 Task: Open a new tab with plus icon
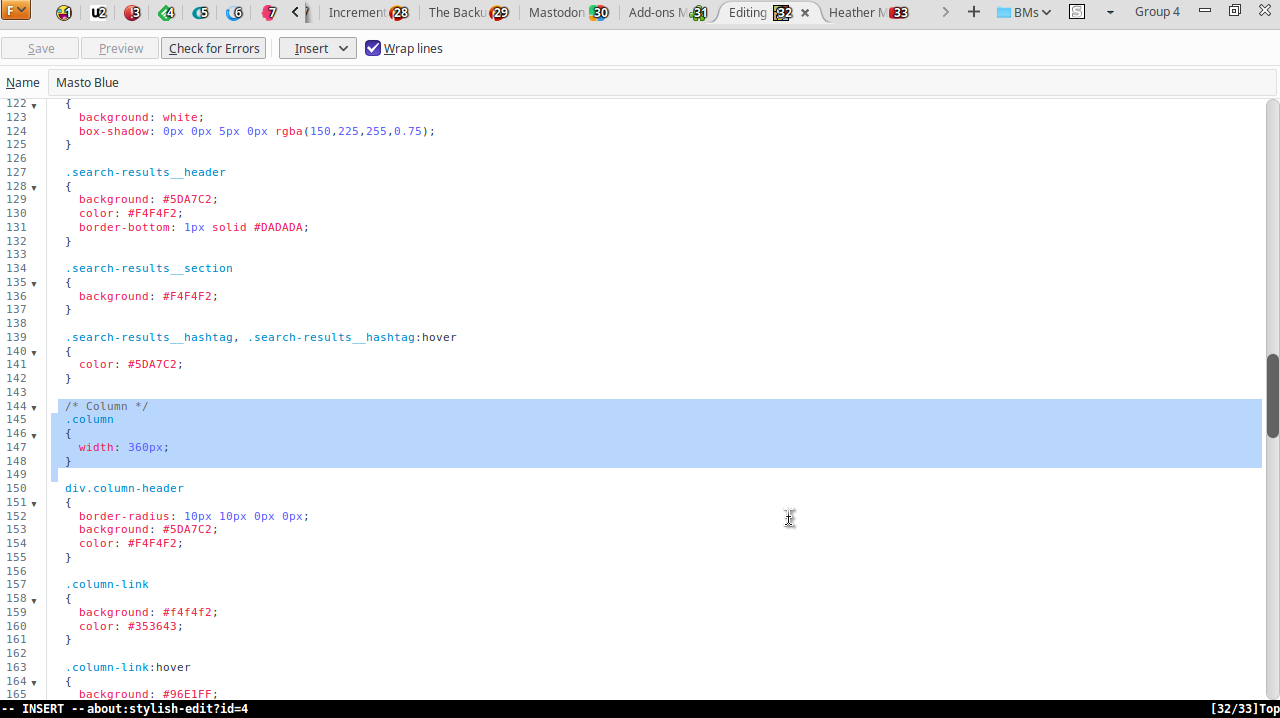[974, 12]
